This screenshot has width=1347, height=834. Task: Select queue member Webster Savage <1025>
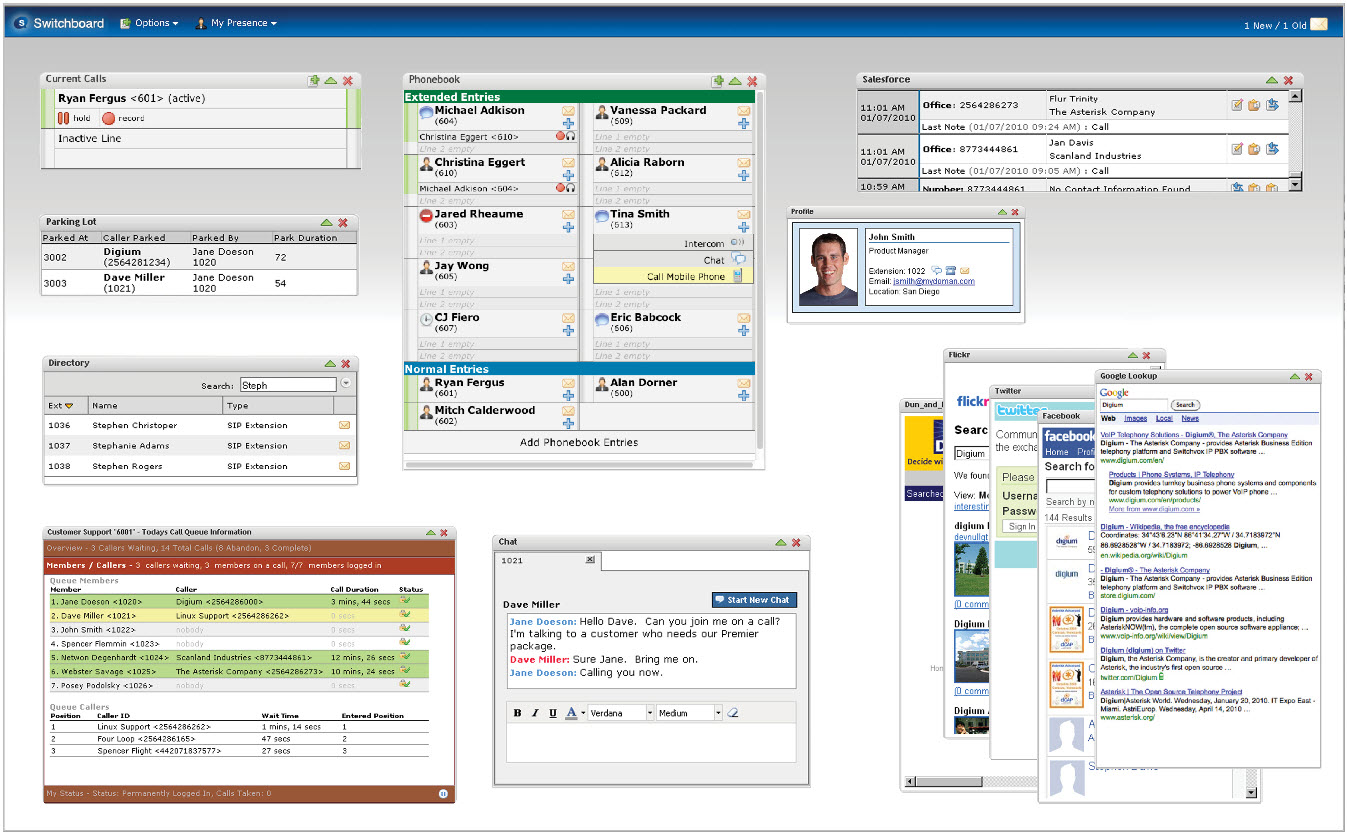(237, 671)
